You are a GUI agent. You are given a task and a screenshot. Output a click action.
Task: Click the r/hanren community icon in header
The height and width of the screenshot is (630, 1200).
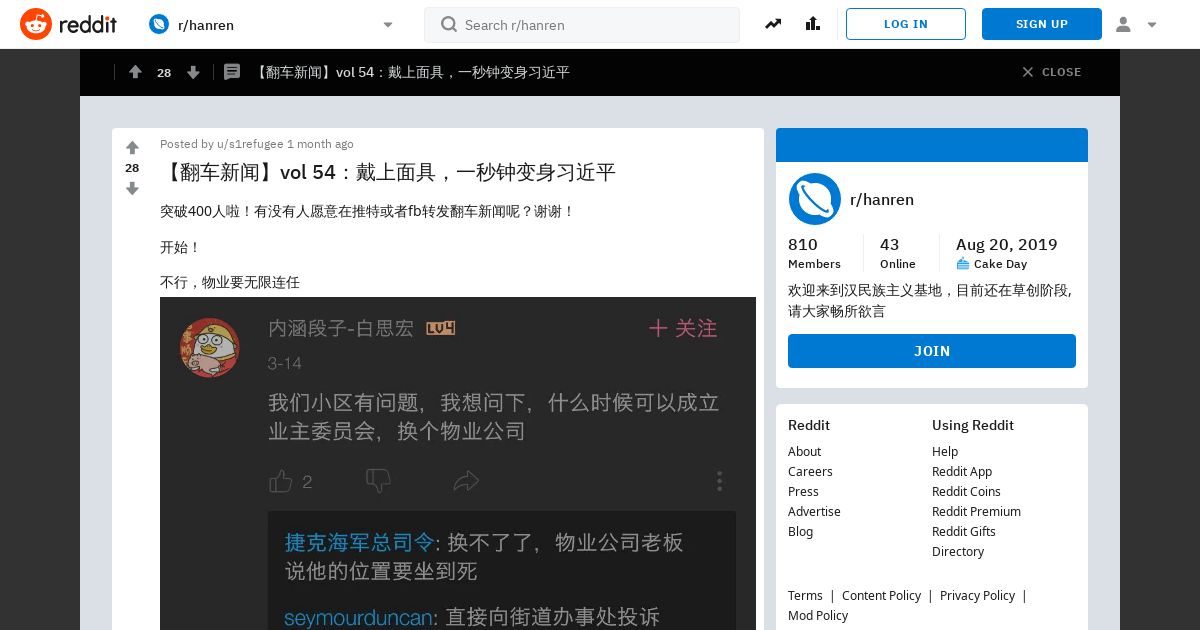[x=159, y=24]
